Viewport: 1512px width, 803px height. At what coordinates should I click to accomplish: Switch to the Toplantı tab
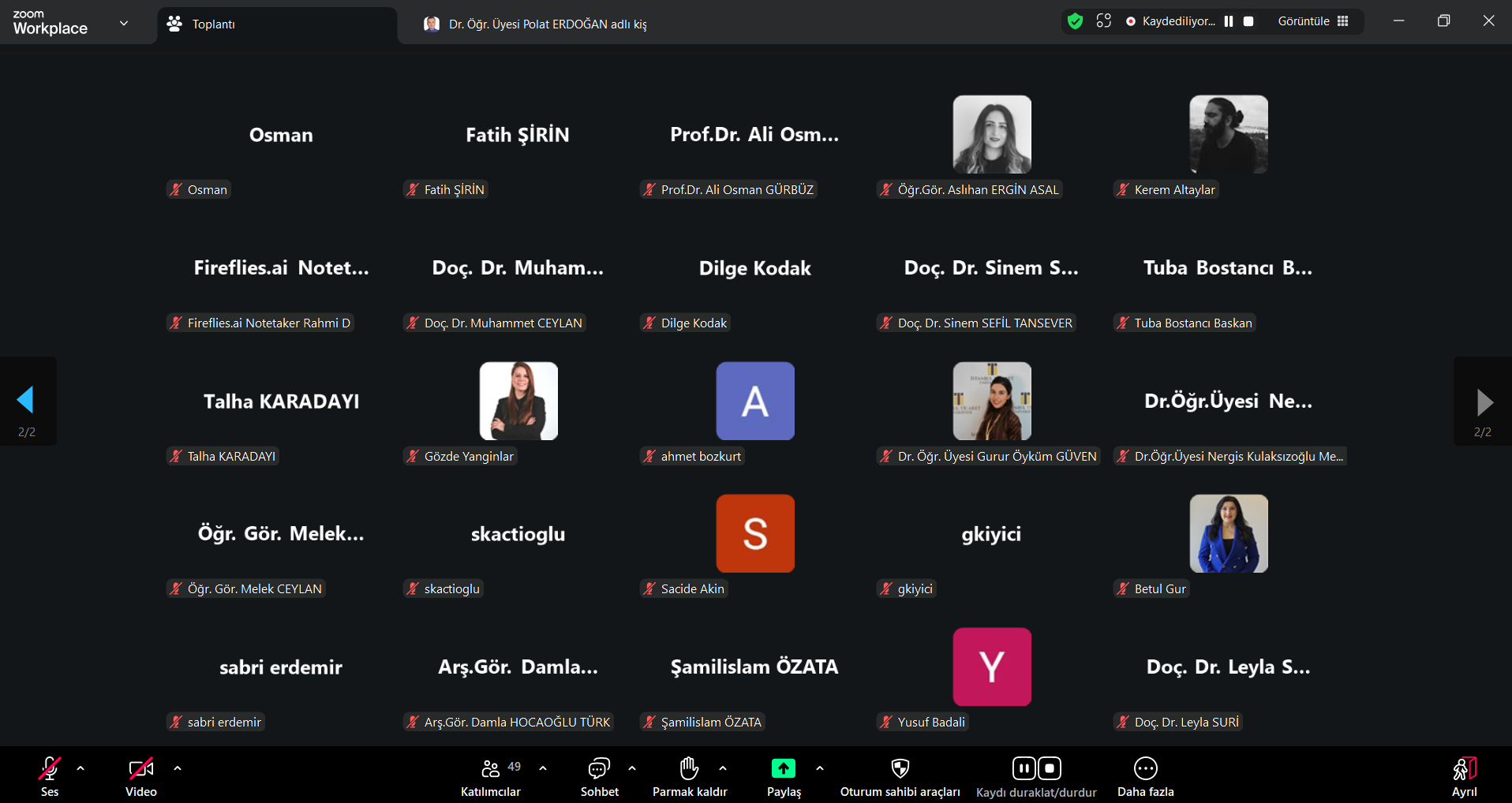[x=276, y=24]
